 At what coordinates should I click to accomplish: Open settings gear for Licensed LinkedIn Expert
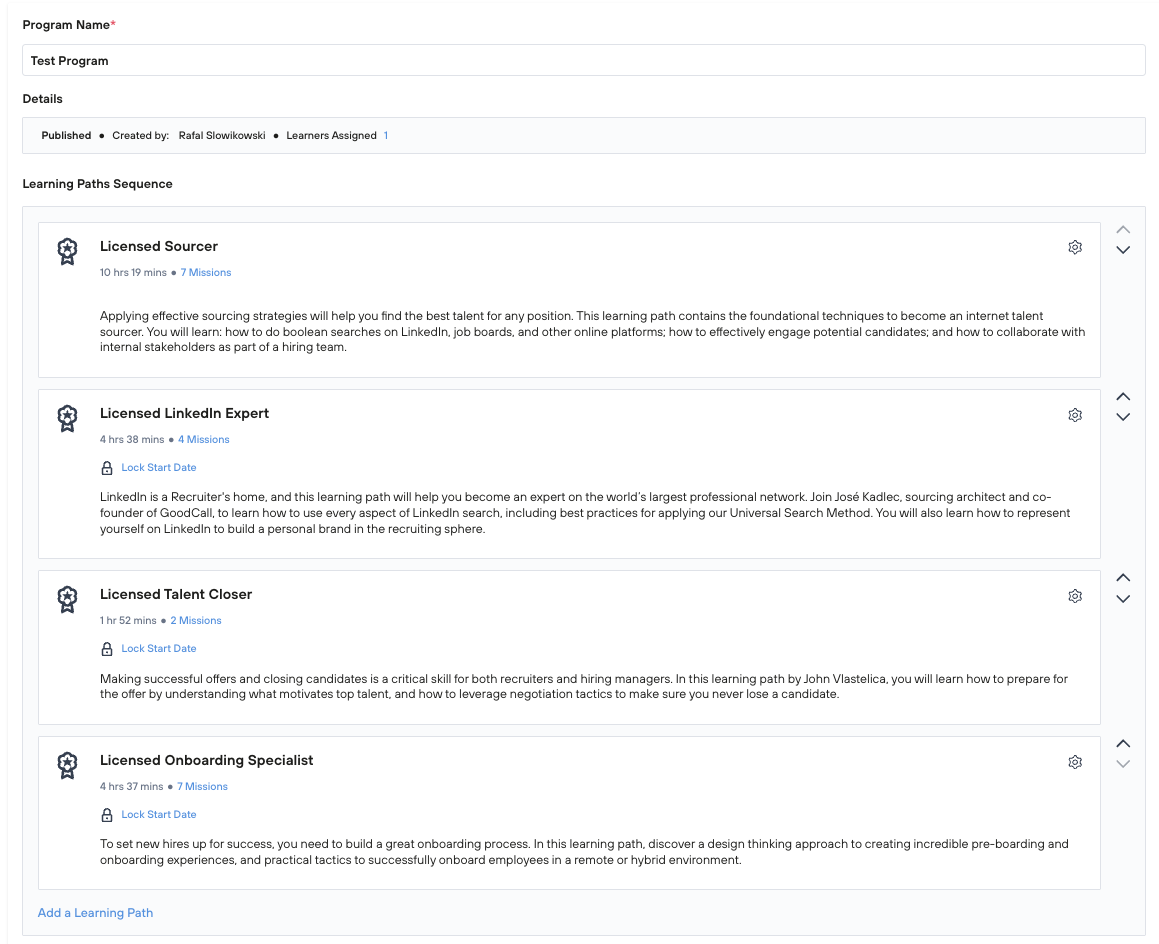pyautogui.click(x=1075, y=414)
